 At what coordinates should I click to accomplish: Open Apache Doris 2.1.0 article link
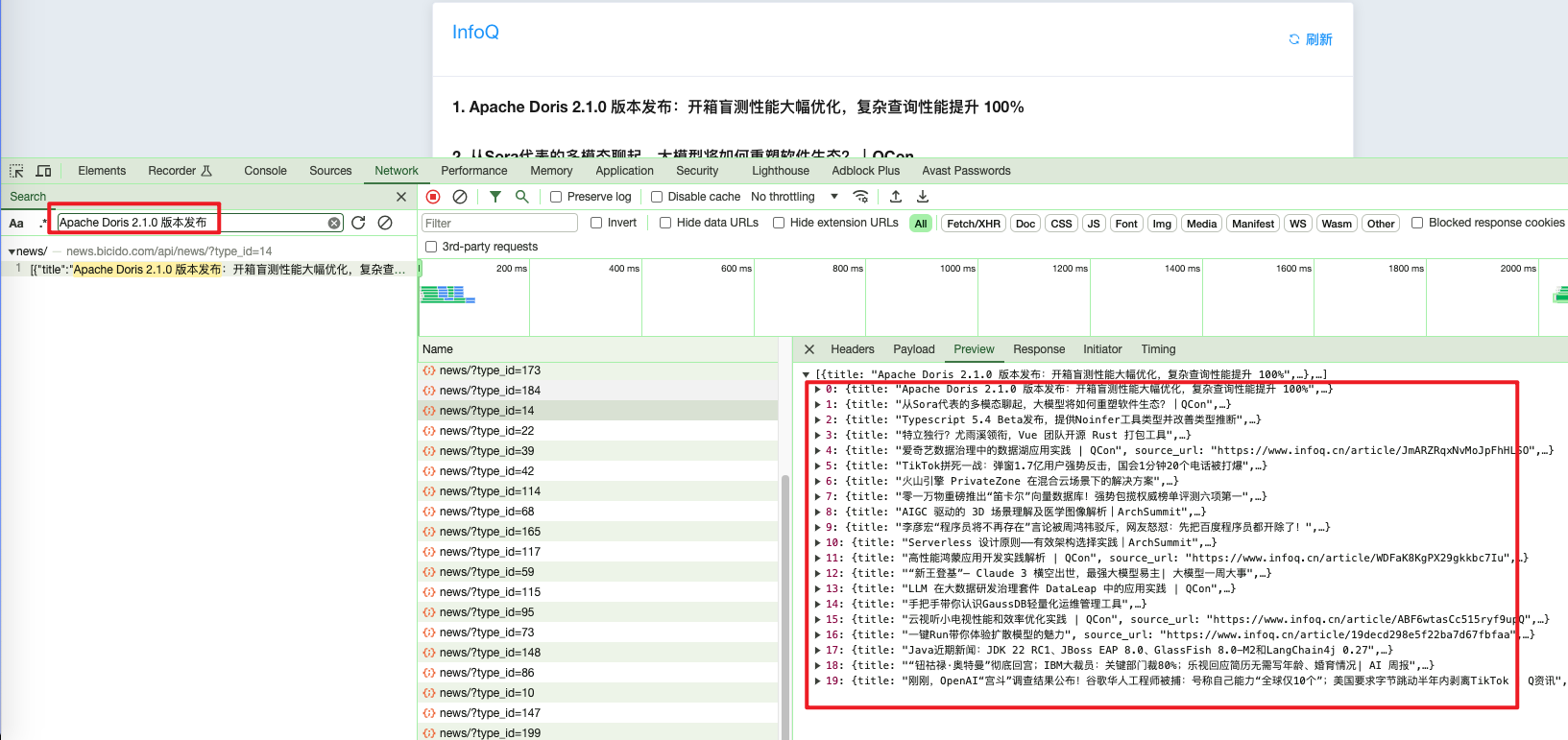737,107
